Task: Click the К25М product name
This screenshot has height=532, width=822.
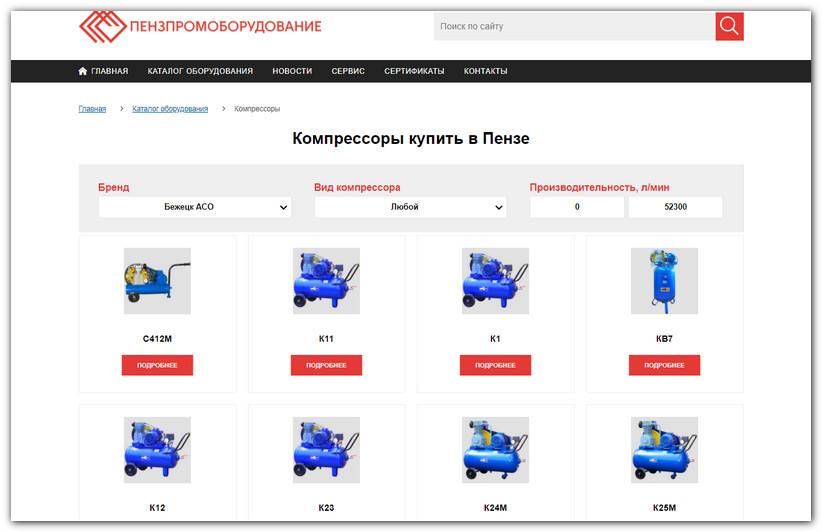Action: click(x=664, y=508)
